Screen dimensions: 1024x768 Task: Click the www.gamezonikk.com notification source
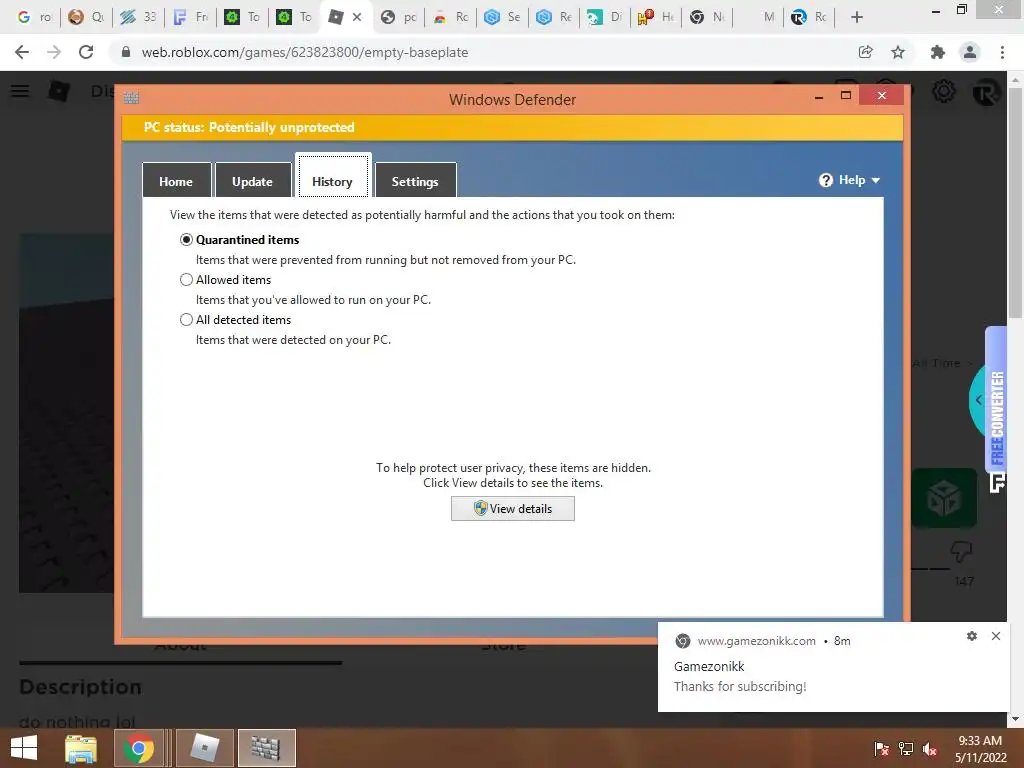[x=756, y=641]
